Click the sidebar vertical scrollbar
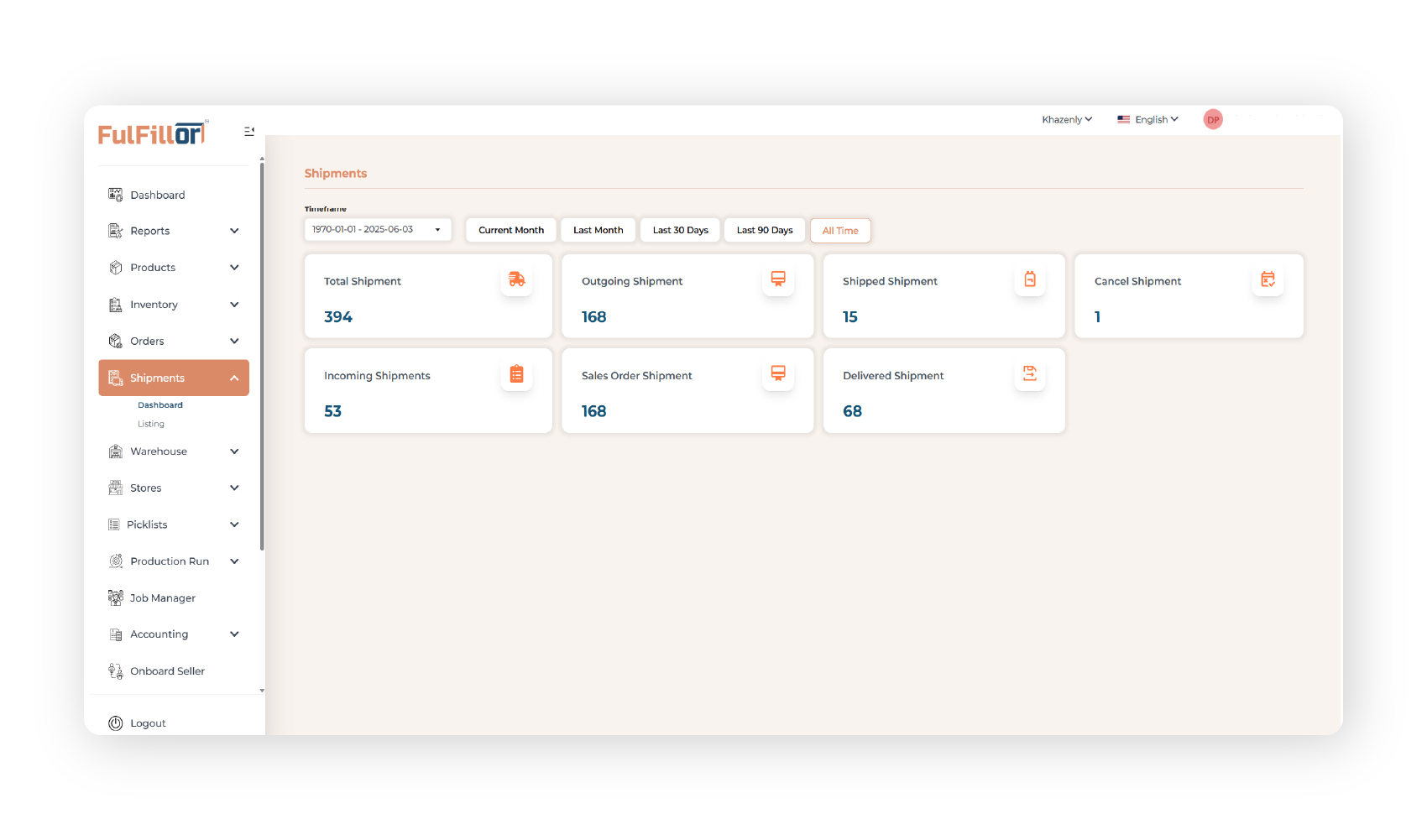The width and height of the screenshot is (1427, 840). 262,357
